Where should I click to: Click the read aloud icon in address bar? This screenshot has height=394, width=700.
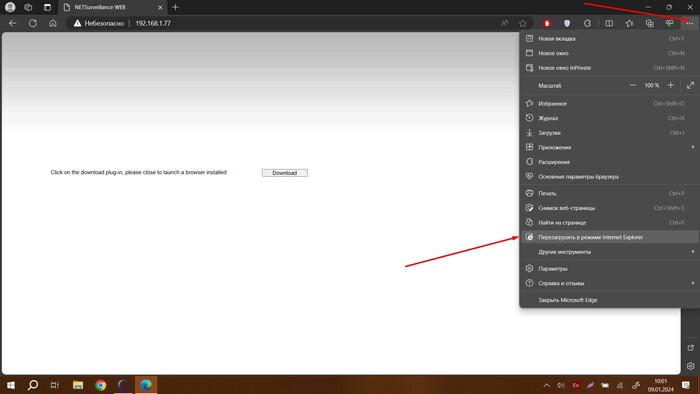coord(504,23)
